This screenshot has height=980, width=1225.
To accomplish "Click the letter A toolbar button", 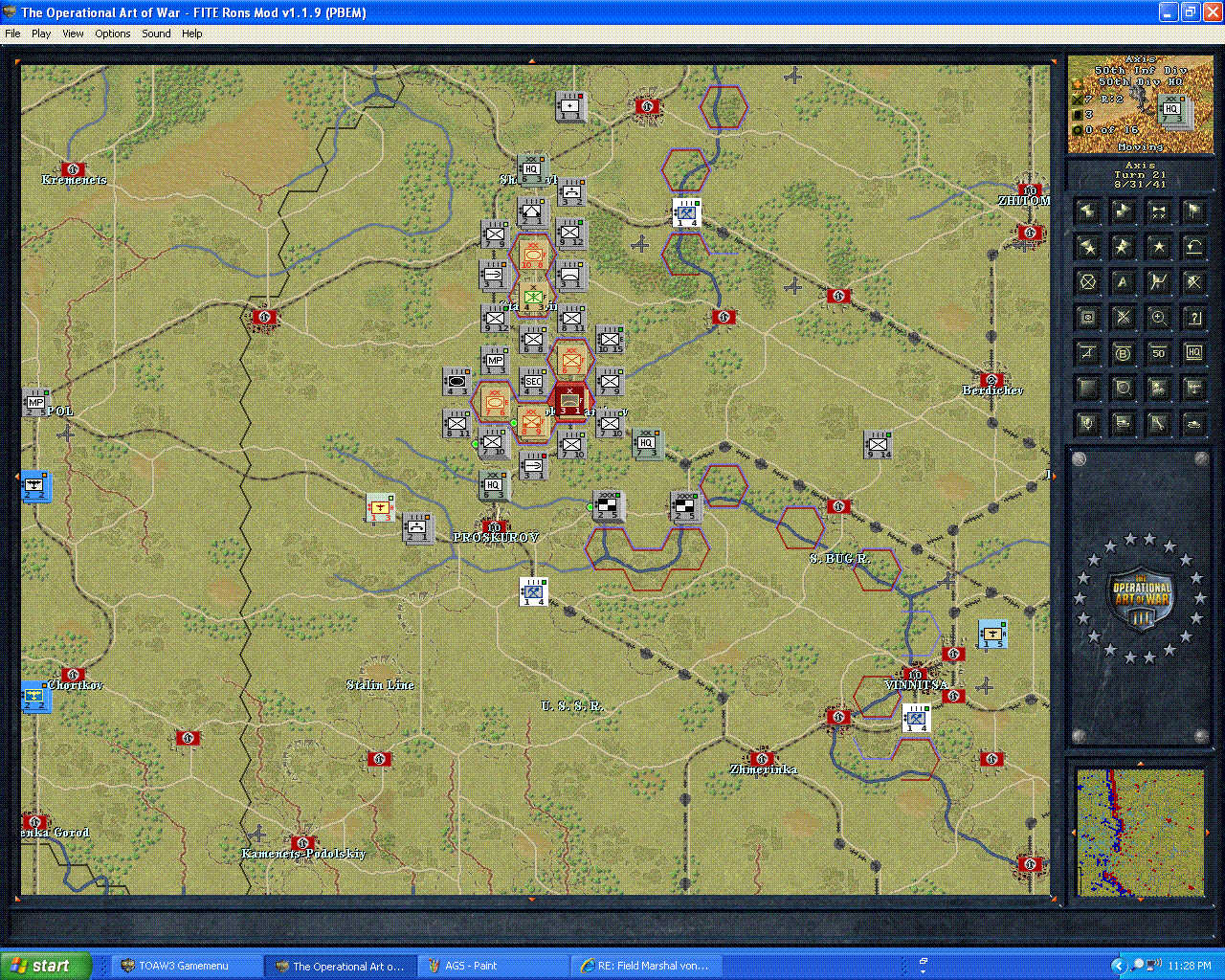I will tap(1123, 282).
